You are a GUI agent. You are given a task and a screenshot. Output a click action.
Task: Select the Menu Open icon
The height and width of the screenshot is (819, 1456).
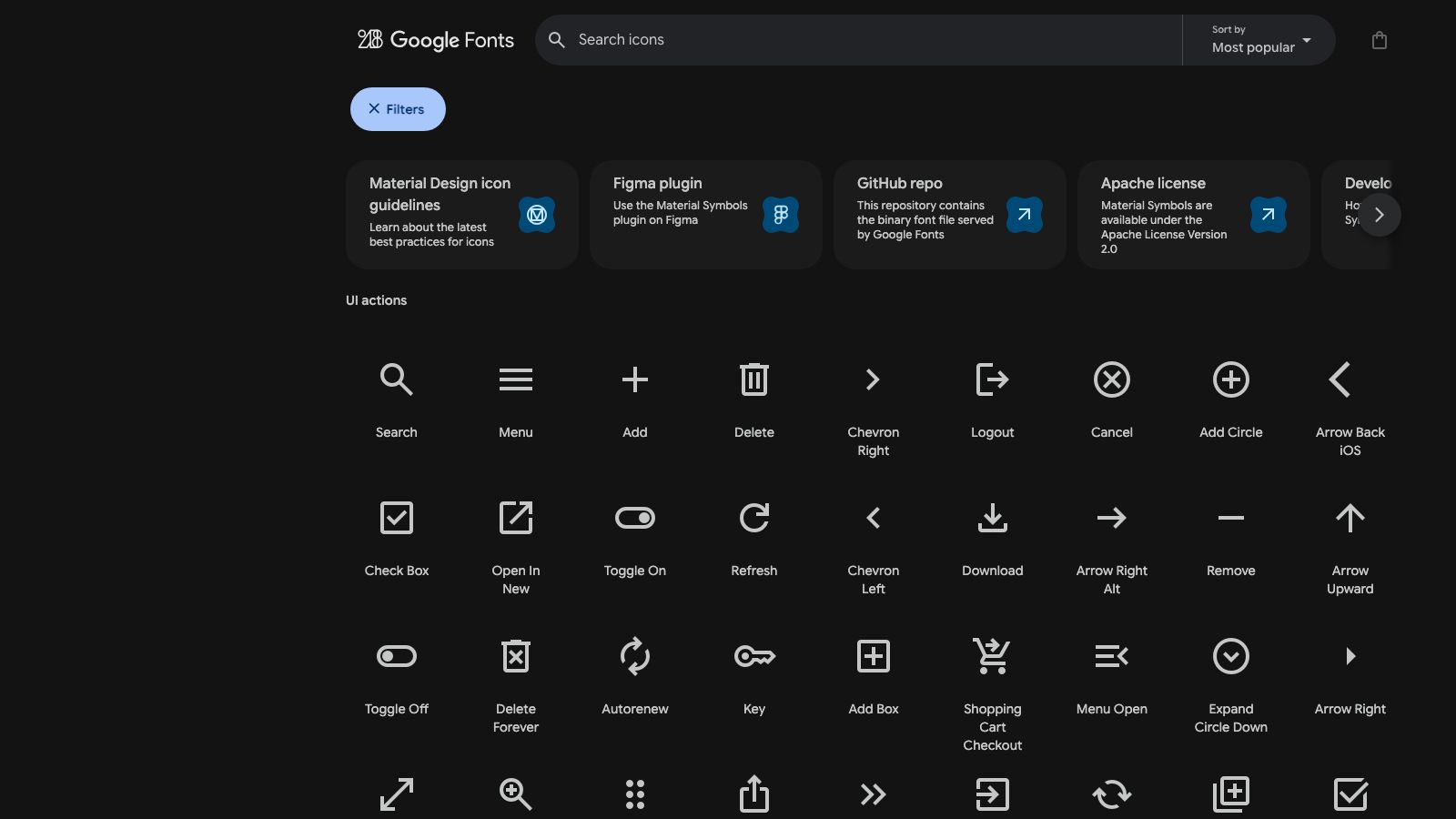click(x=1112, y=656)
